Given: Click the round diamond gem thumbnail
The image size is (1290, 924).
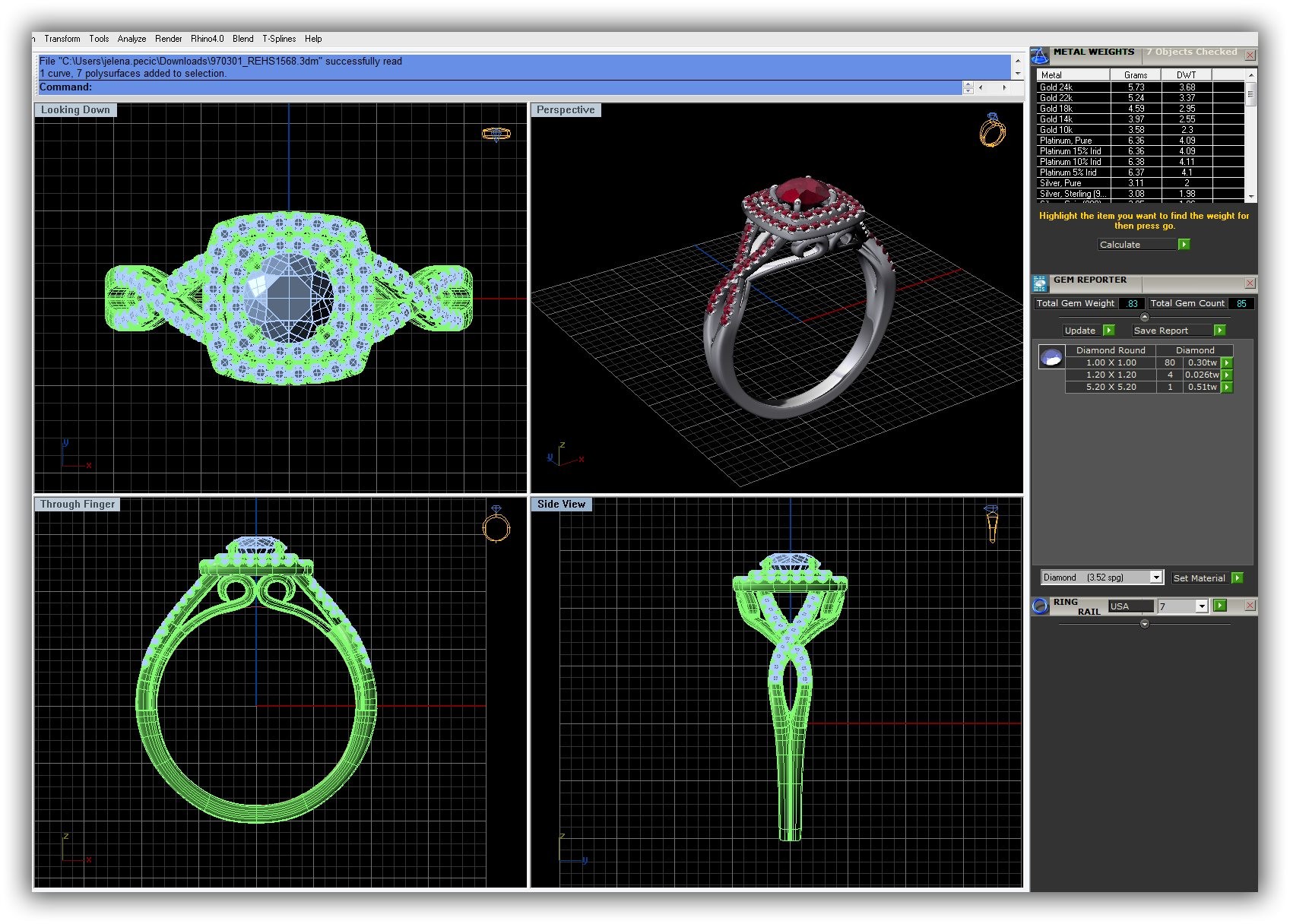Looking at the screenshot, I should [x=1051, y=358].
